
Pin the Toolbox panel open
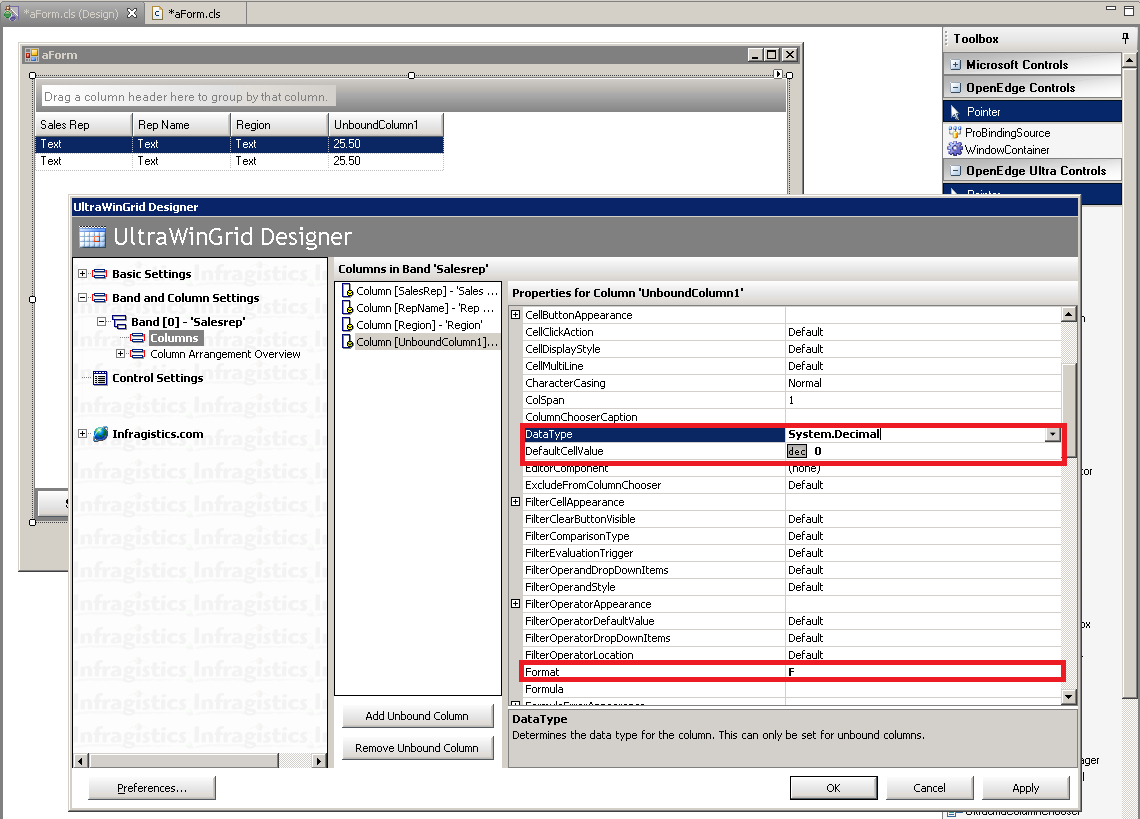(1125, 38)
